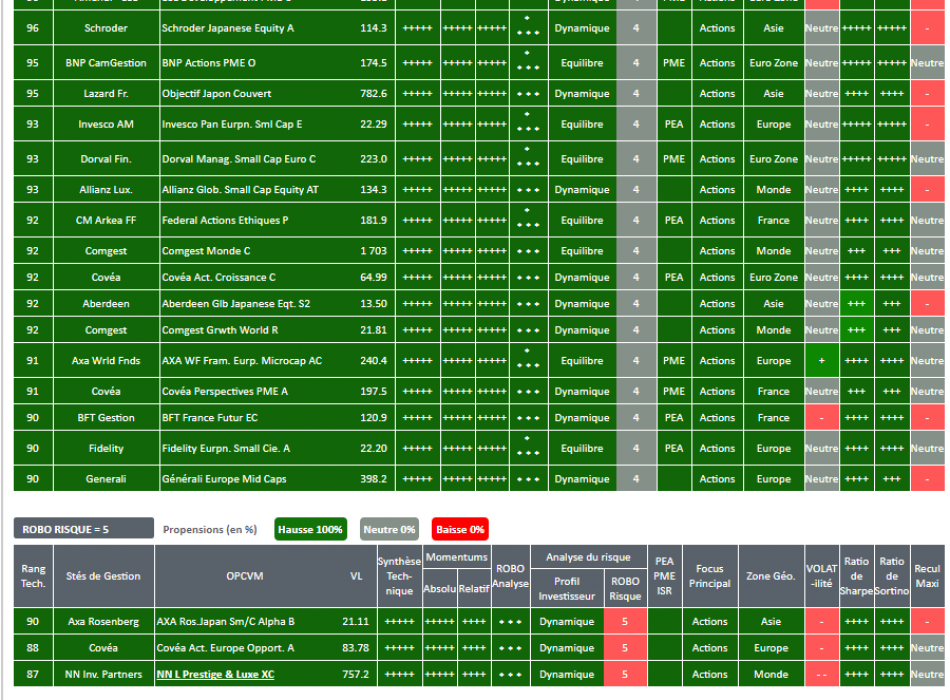Click the Synthèse Technique column header
Screen dimensions: 950x700
399,576
